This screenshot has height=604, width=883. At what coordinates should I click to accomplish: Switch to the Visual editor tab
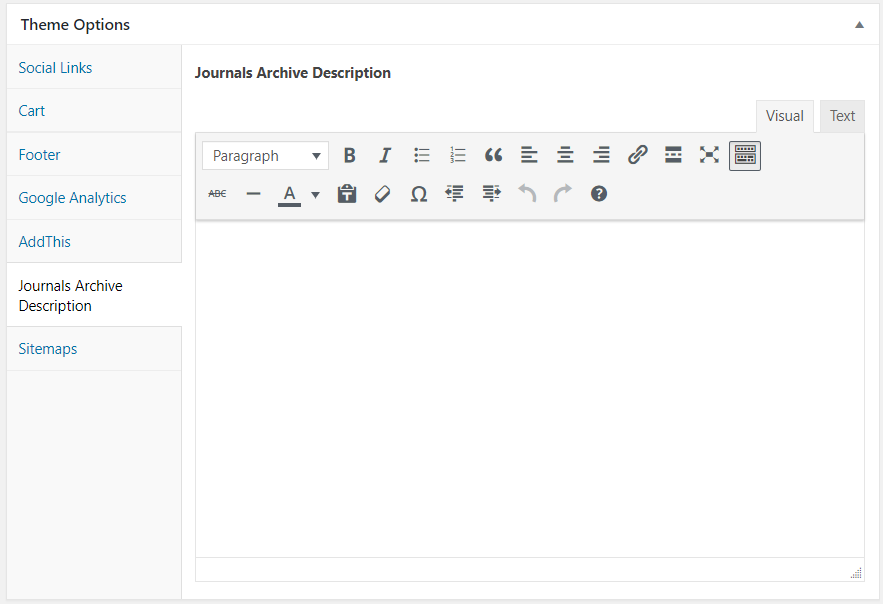point(784,116)
